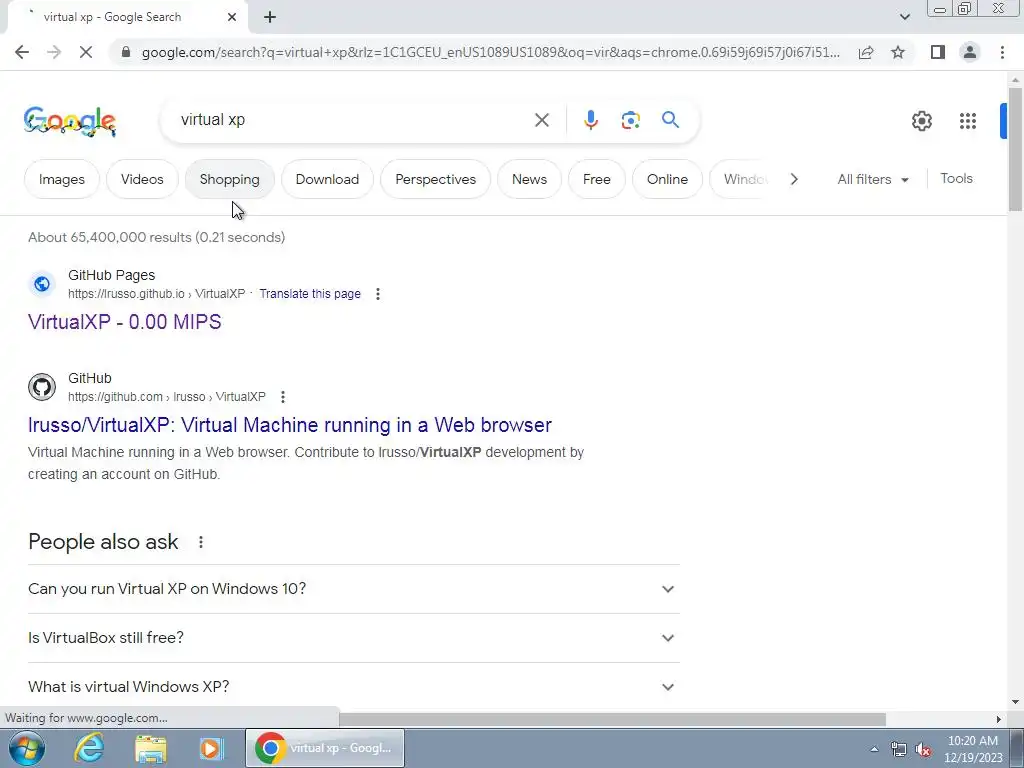The image size is (1024, 768).
Task: Open the Chrome three-dot menu
Action: click(1002, 52)
